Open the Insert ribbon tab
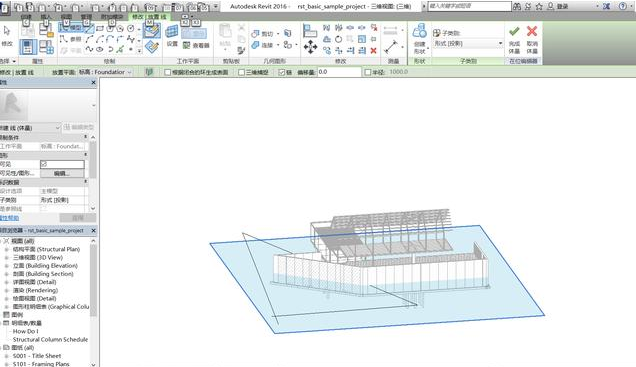Image resolution: width=636 pixels, height=367 pixels. tap(46, 17)
